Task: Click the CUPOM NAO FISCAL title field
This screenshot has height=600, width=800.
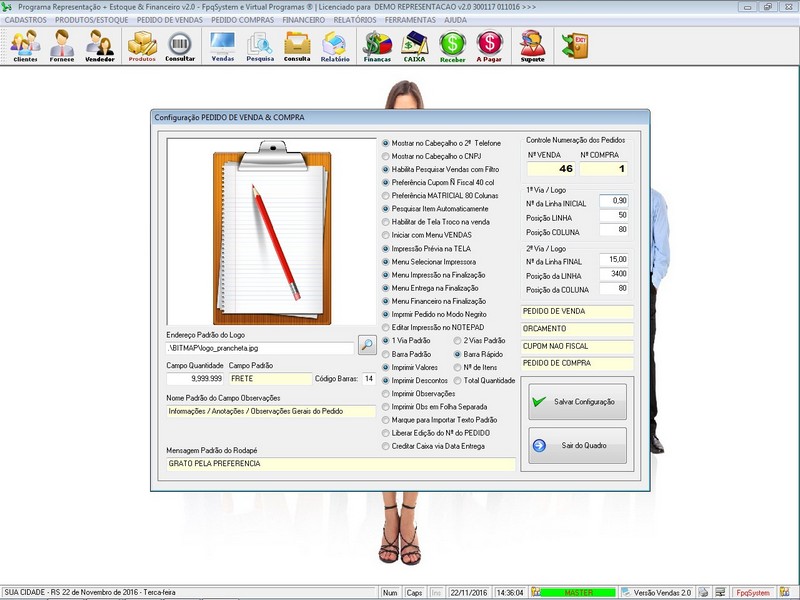Action: (x=577, y=346)
